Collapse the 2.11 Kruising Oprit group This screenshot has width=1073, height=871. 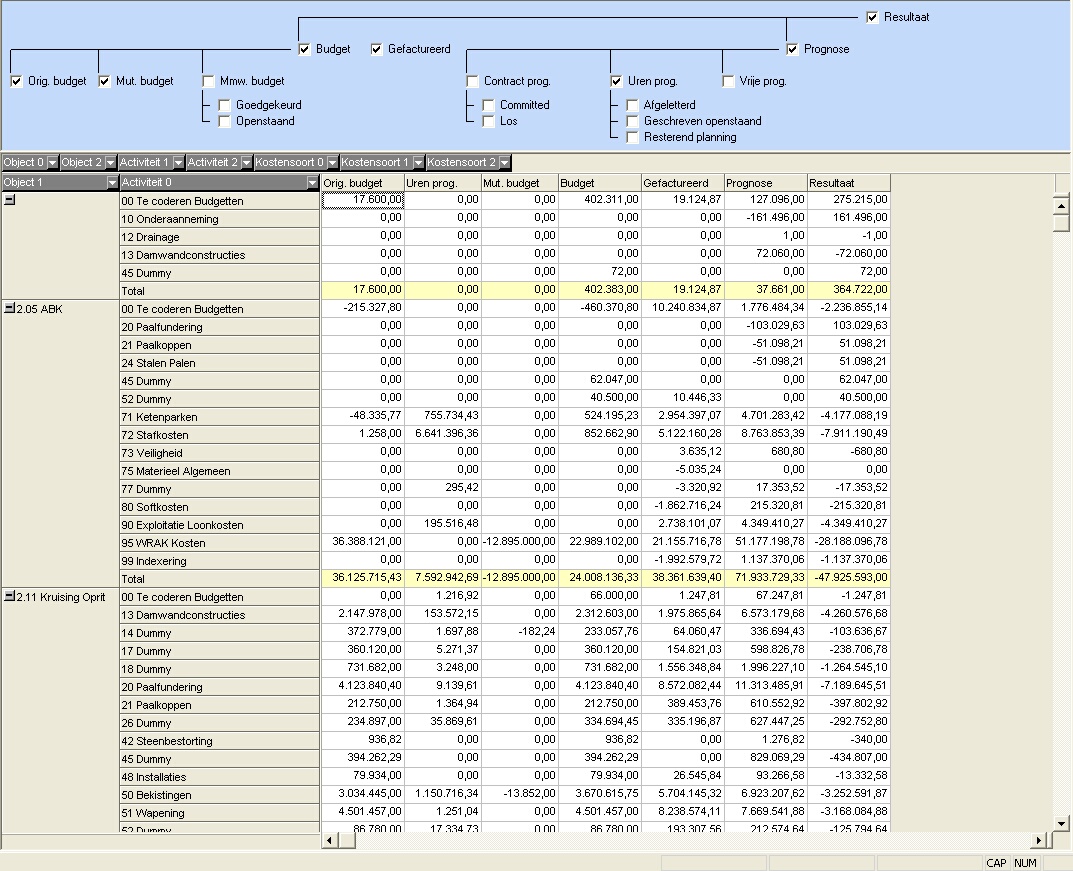coord(10,597)
